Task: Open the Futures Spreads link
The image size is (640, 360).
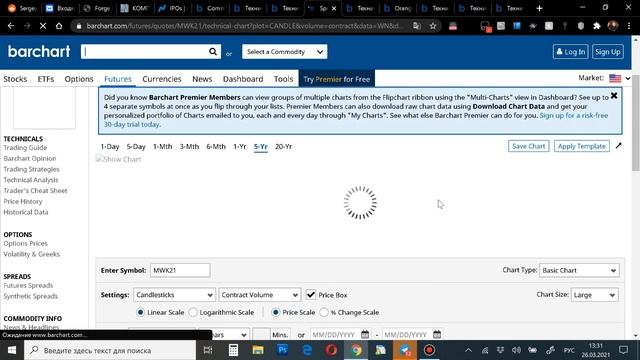Action: tap(28, 285)
